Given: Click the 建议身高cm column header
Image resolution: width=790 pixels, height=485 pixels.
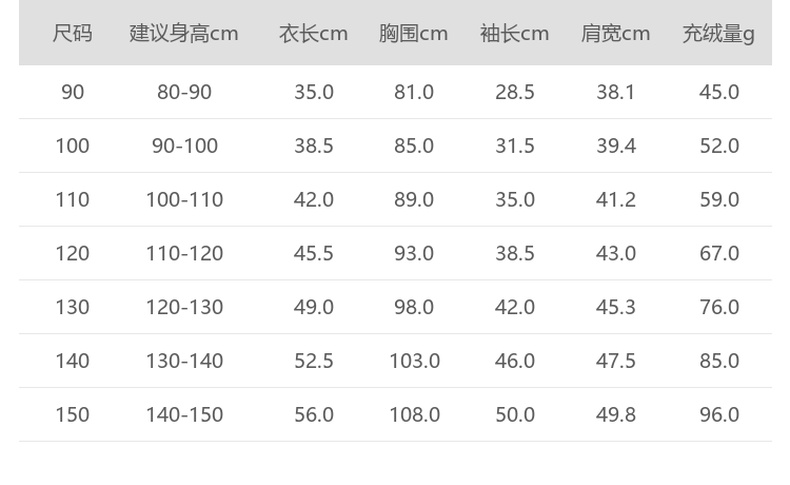Looking at the screenshot, I should tap(184, 33).
